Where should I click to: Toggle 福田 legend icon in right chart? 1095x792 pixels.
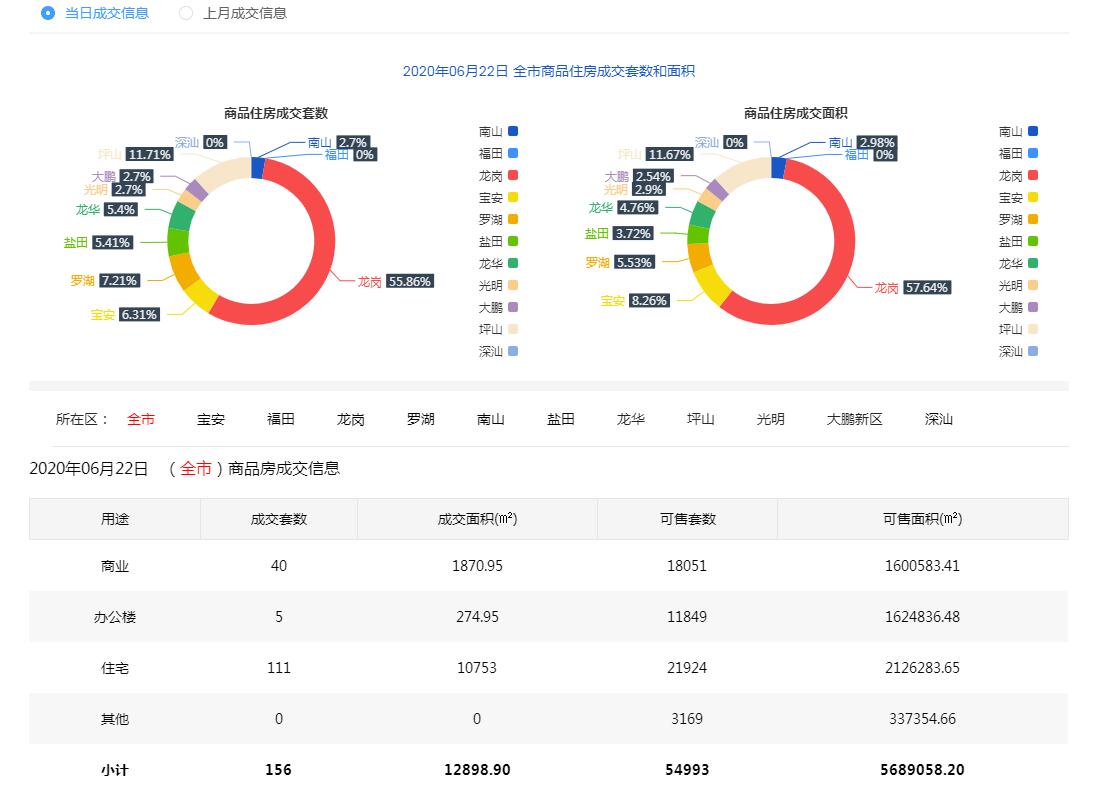[x=1033, y=153]
